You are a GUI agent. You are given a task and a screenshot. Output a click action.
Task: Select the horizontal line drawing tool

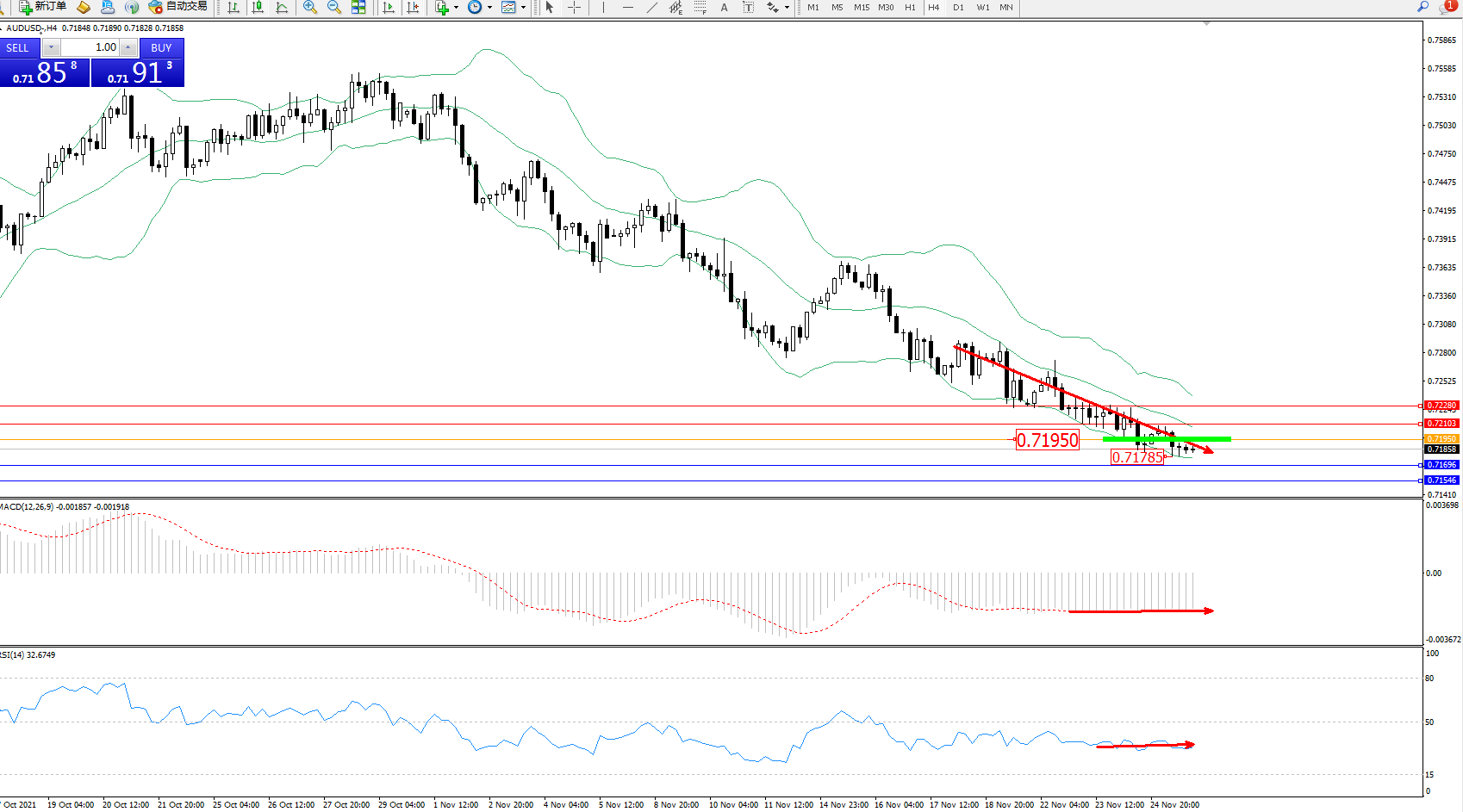pyautogui.click(x=627, y=7)
